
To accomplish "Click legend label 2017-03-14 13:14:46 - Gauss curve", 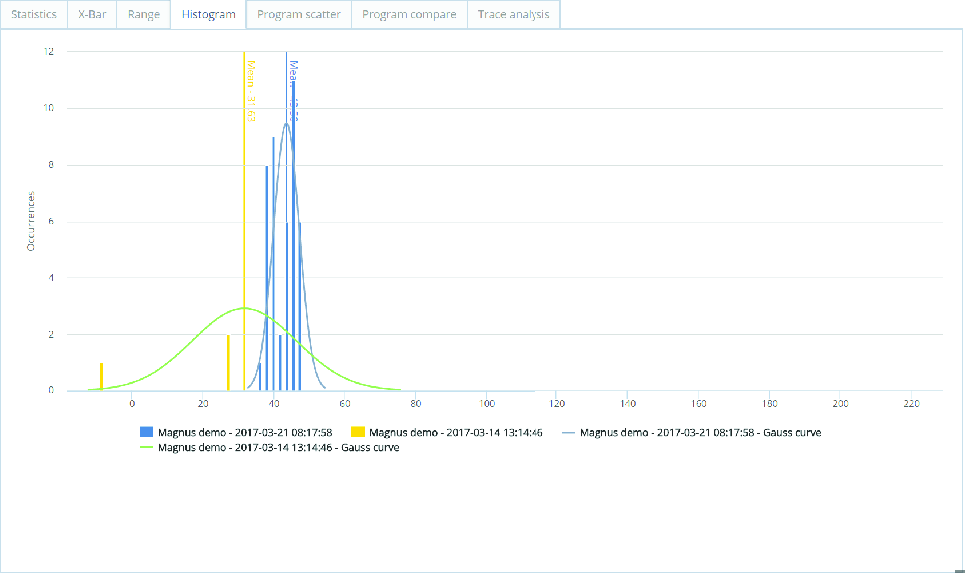I will pos(279,447).
